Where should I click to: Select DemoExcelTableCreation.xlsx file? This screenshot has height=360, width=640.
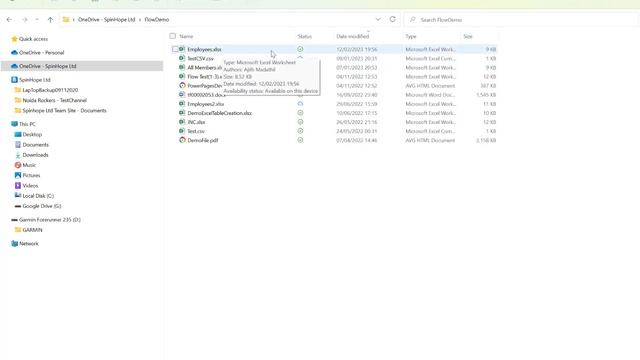tap(220, 113)
